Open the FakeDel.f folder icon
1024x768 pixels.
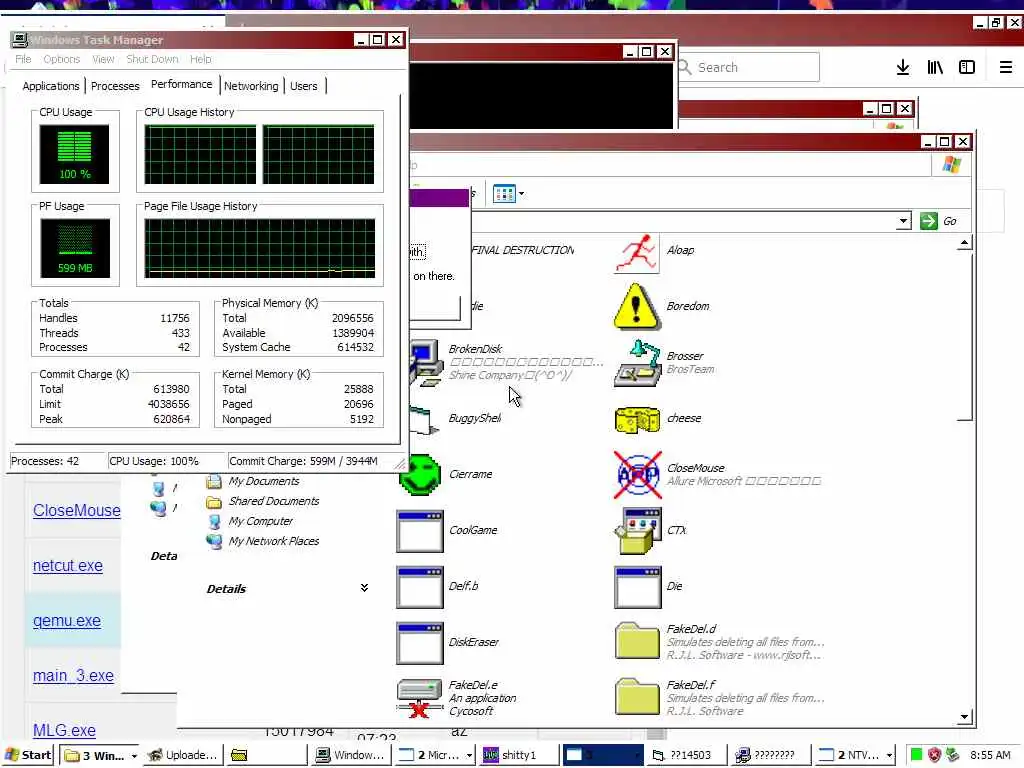[x=637, y=697]
